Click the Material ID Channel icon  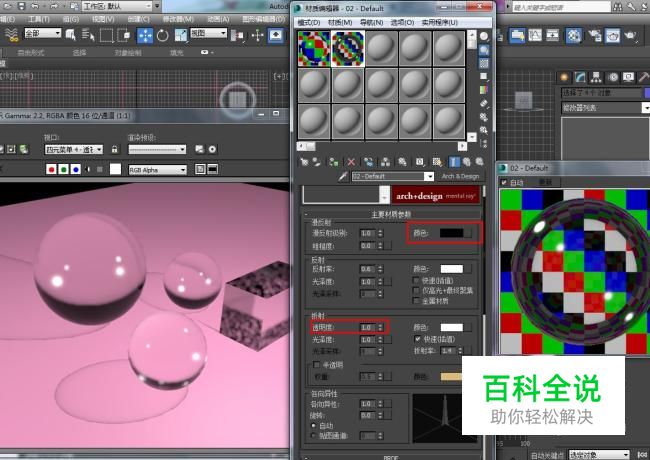click(420, 162)
